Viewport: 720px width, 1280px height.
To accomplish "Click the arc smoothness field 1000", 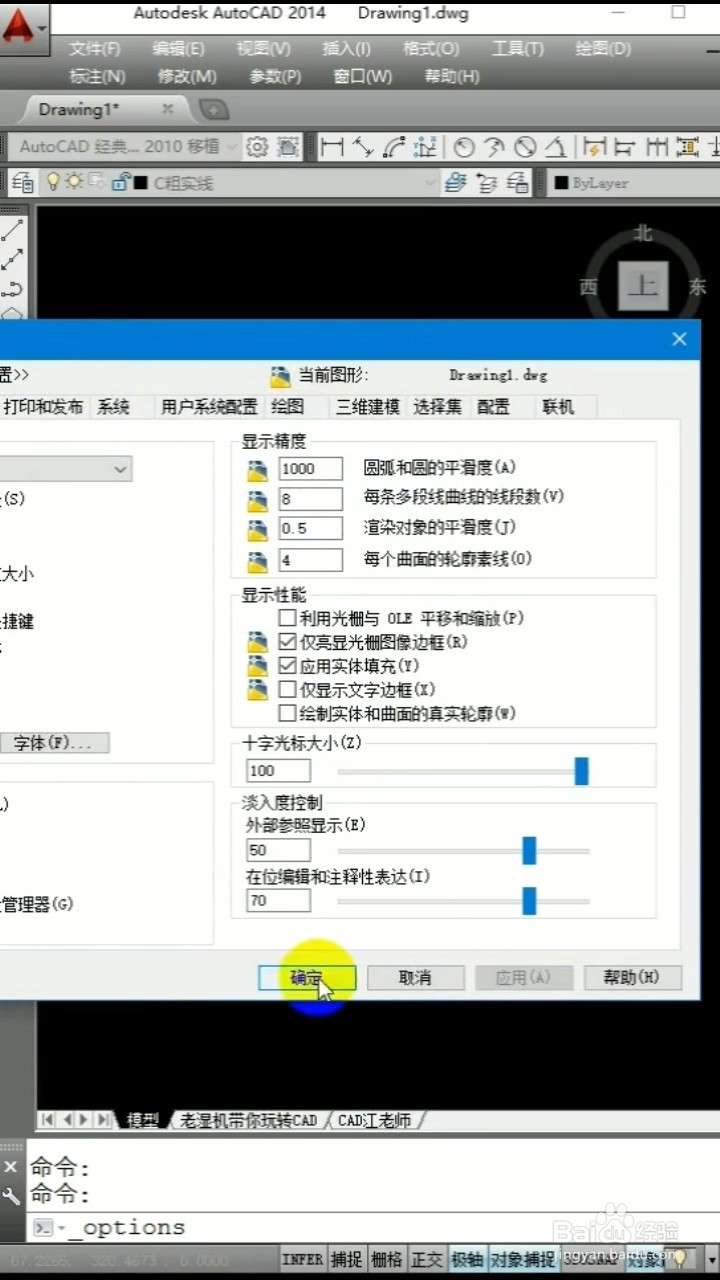I will (x=311, y=468).
